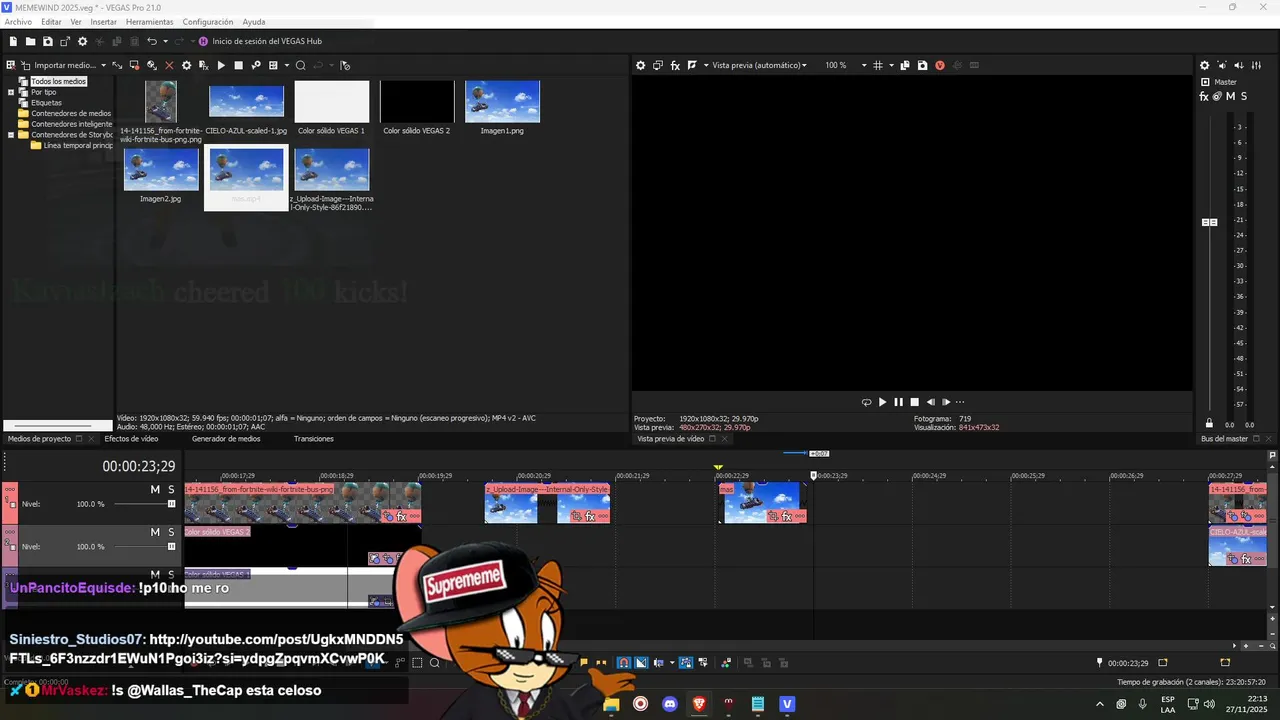Open the Insertar menu
This screenshot has height=720, width=1280.
pos(103,22)
